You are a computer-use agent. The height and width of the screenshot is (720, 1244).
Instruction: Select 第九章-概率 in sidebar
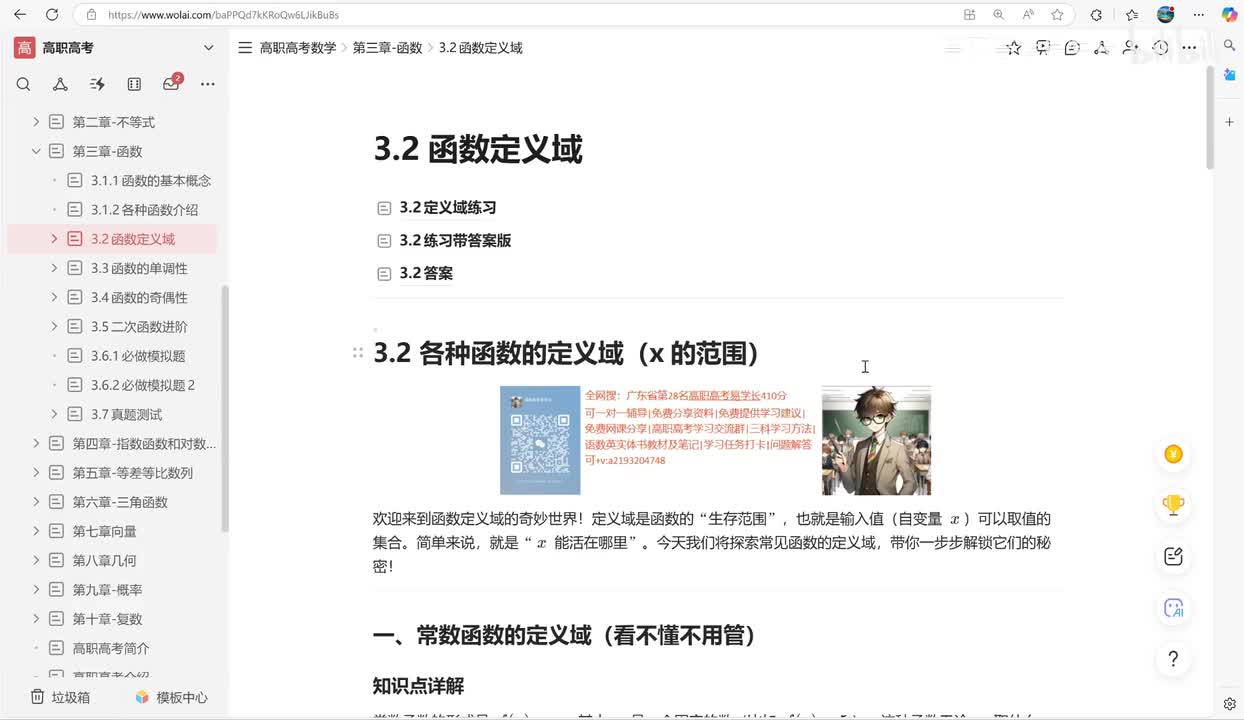[x=107, y=589]
